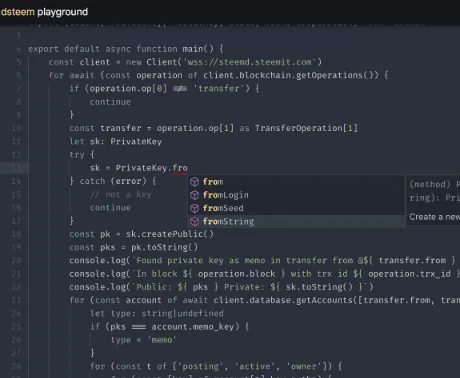460x378 pixels.
Task: Click the 'wss://steemd.steemit.com' string
Action: (x=249, y=62)
